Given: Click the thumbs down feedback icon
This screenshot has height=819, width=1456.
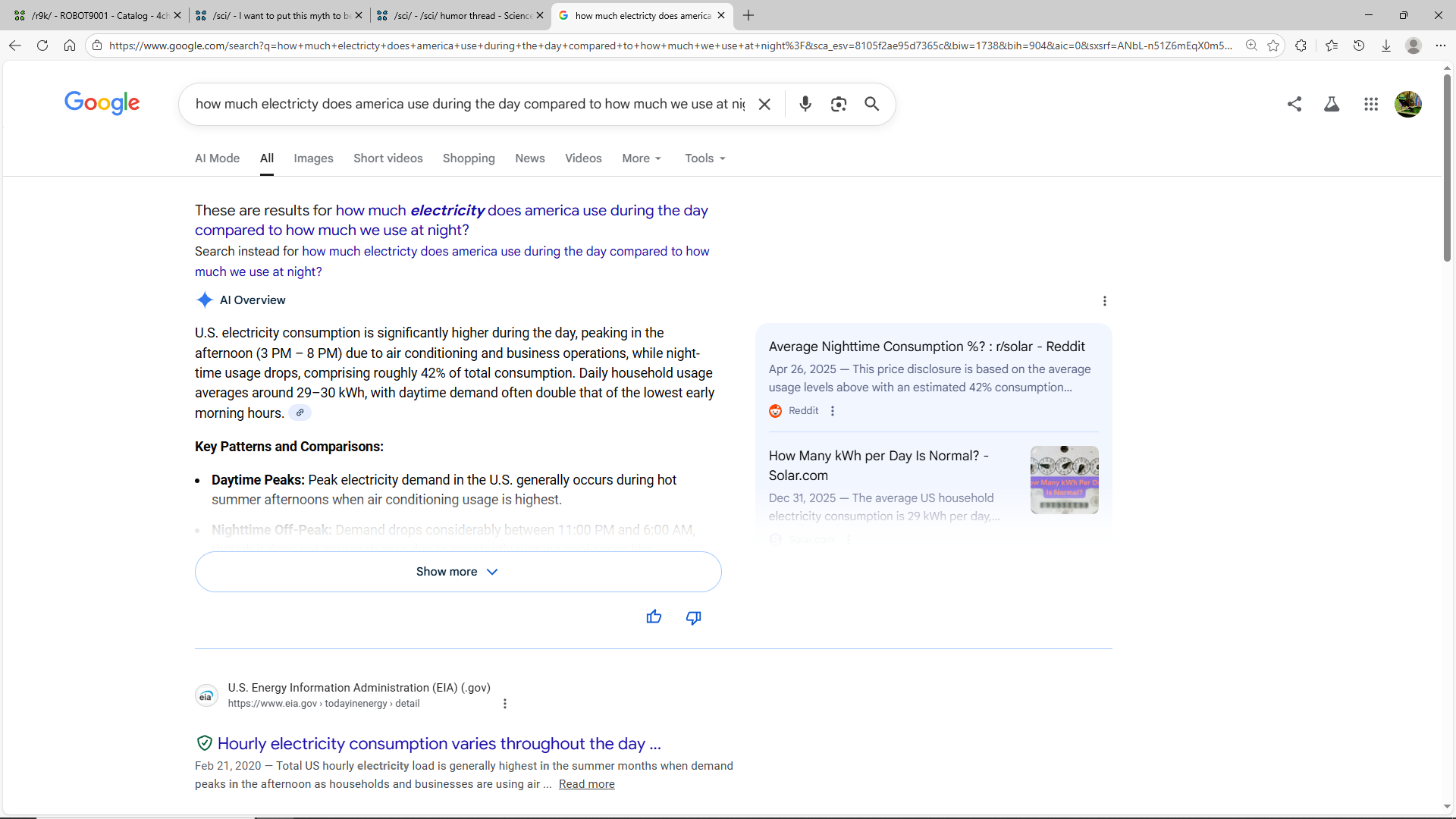Looking at the screenshot, I should tap(693, 617).
